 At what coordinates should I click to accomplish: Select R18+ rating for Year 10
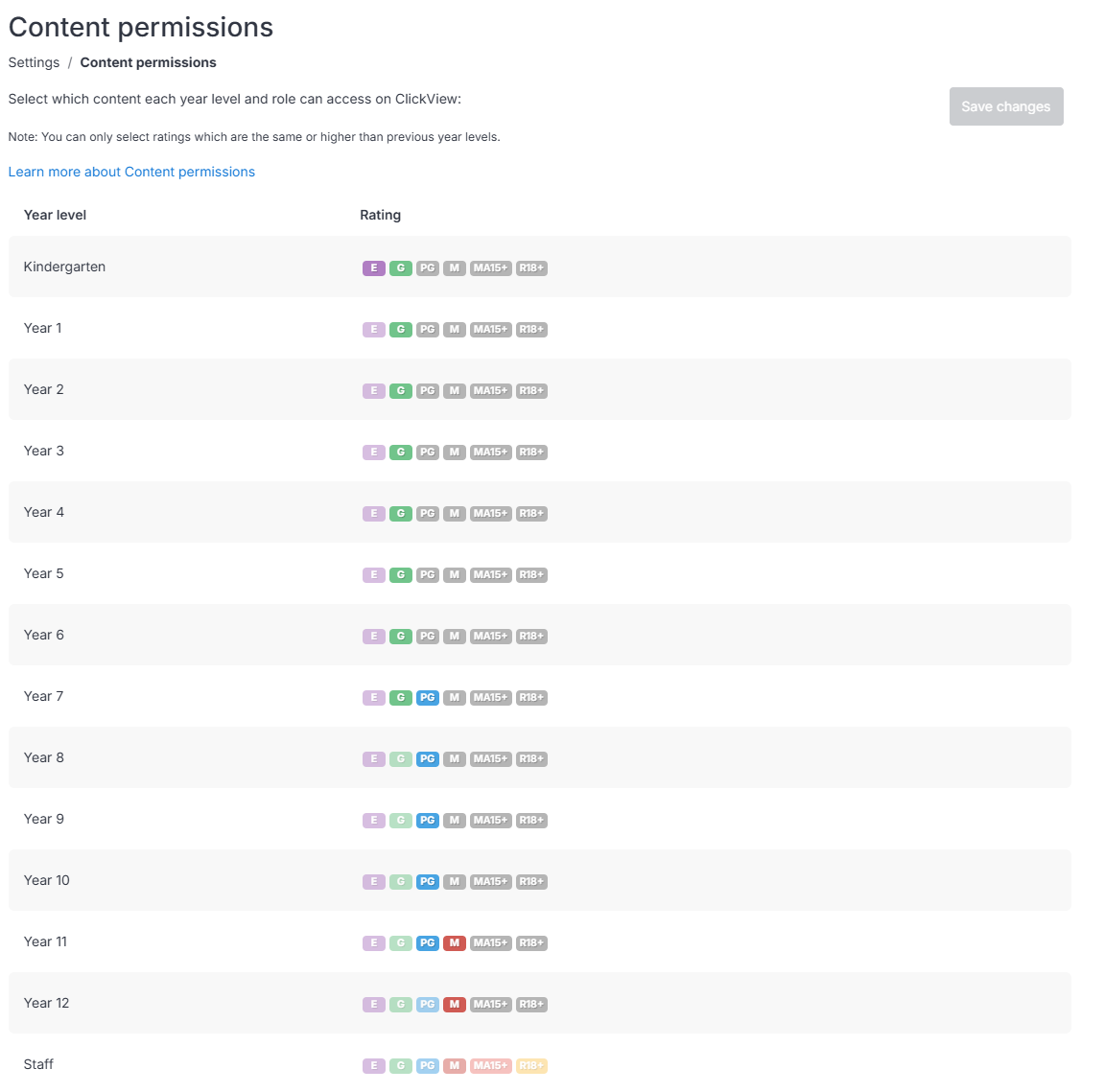click(x=531, y=882)
